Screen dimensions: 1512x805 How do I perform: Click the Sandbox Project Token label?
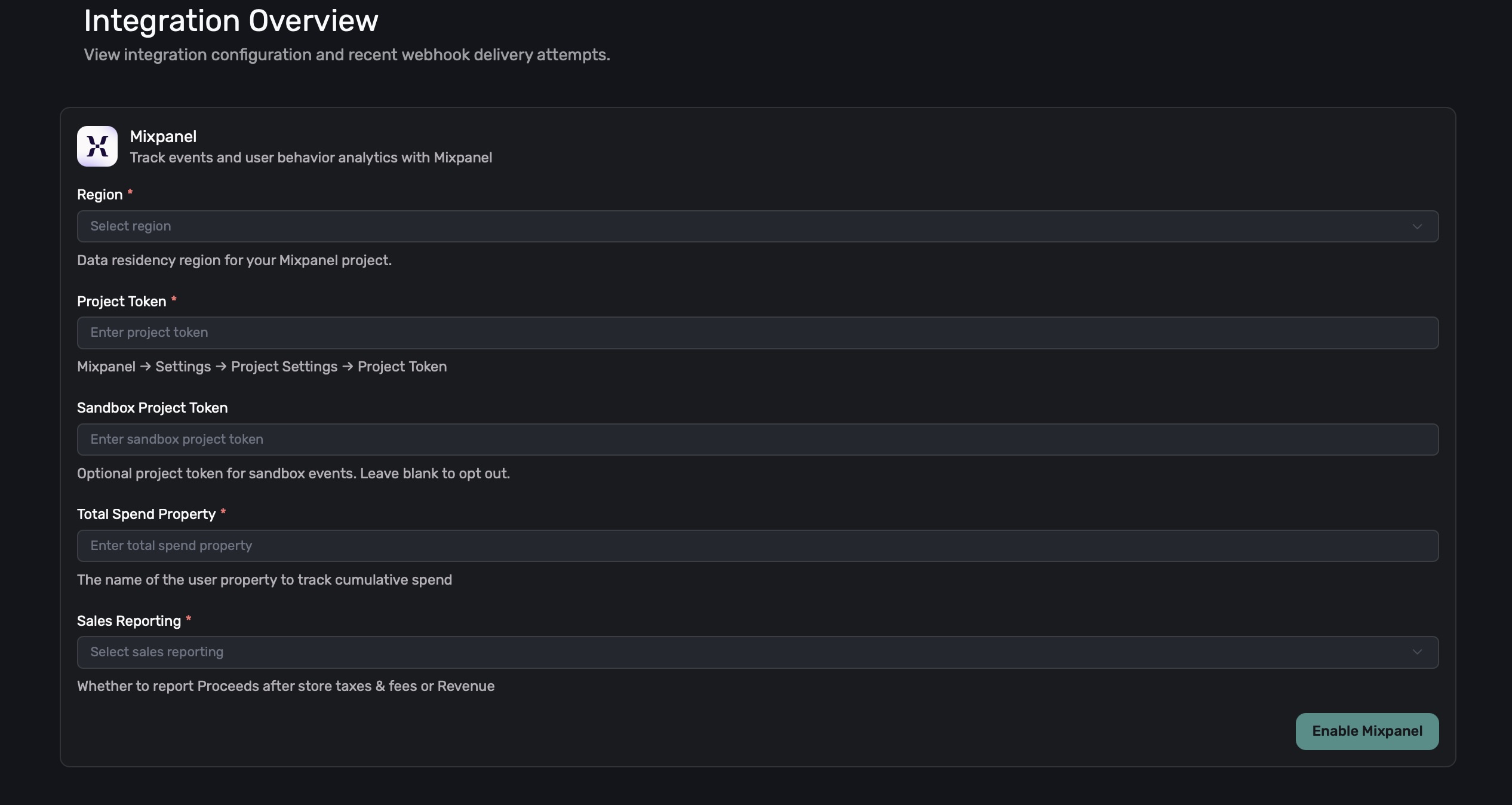point(152,408)
